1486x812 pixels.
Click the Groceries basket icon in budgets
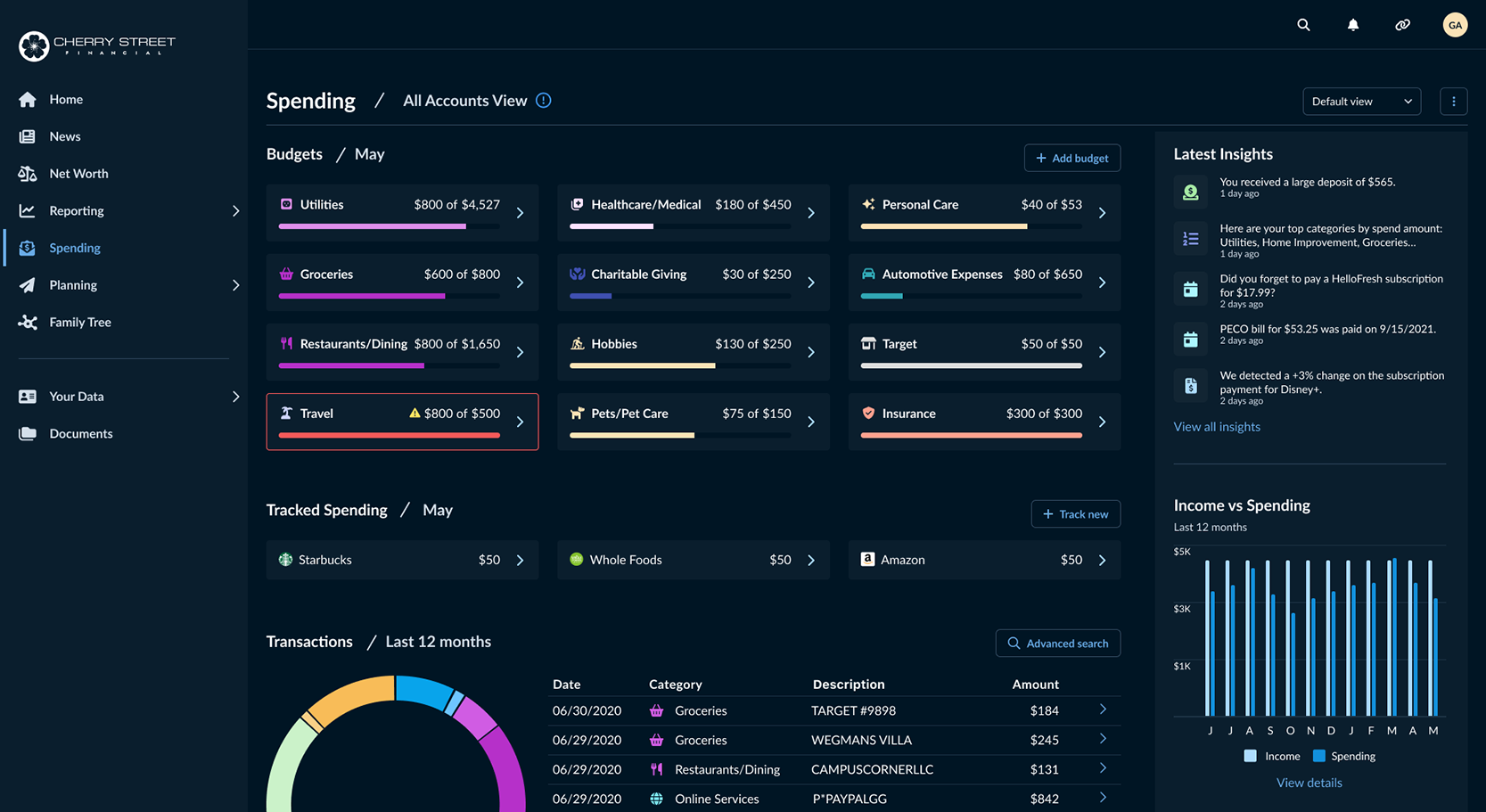click(x=286, y=274)
